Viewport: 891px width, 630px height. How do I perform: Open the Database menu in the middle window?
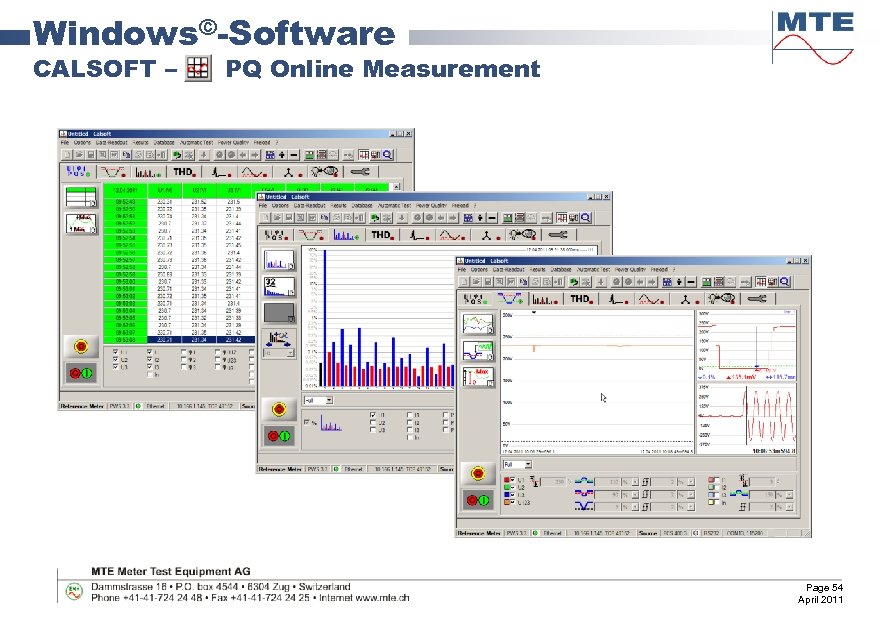[362, 205]
